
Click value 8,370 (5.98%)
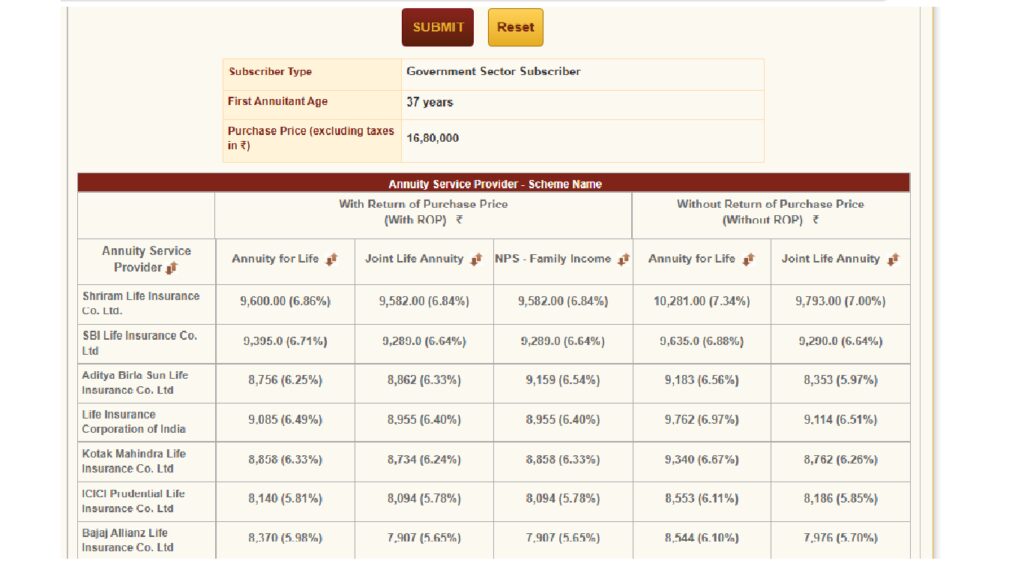point(285,538)
